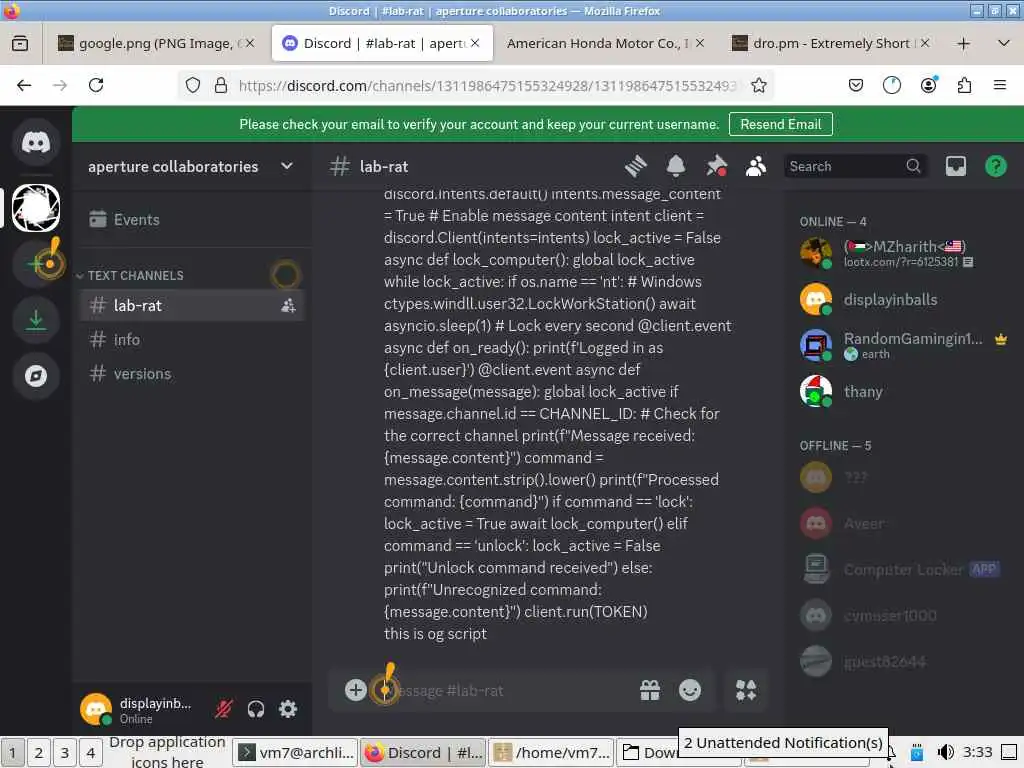This screenshot has width=1024, height=768.
Task: Switch to workspace 2 in taskbar
Action: [39, 752]
